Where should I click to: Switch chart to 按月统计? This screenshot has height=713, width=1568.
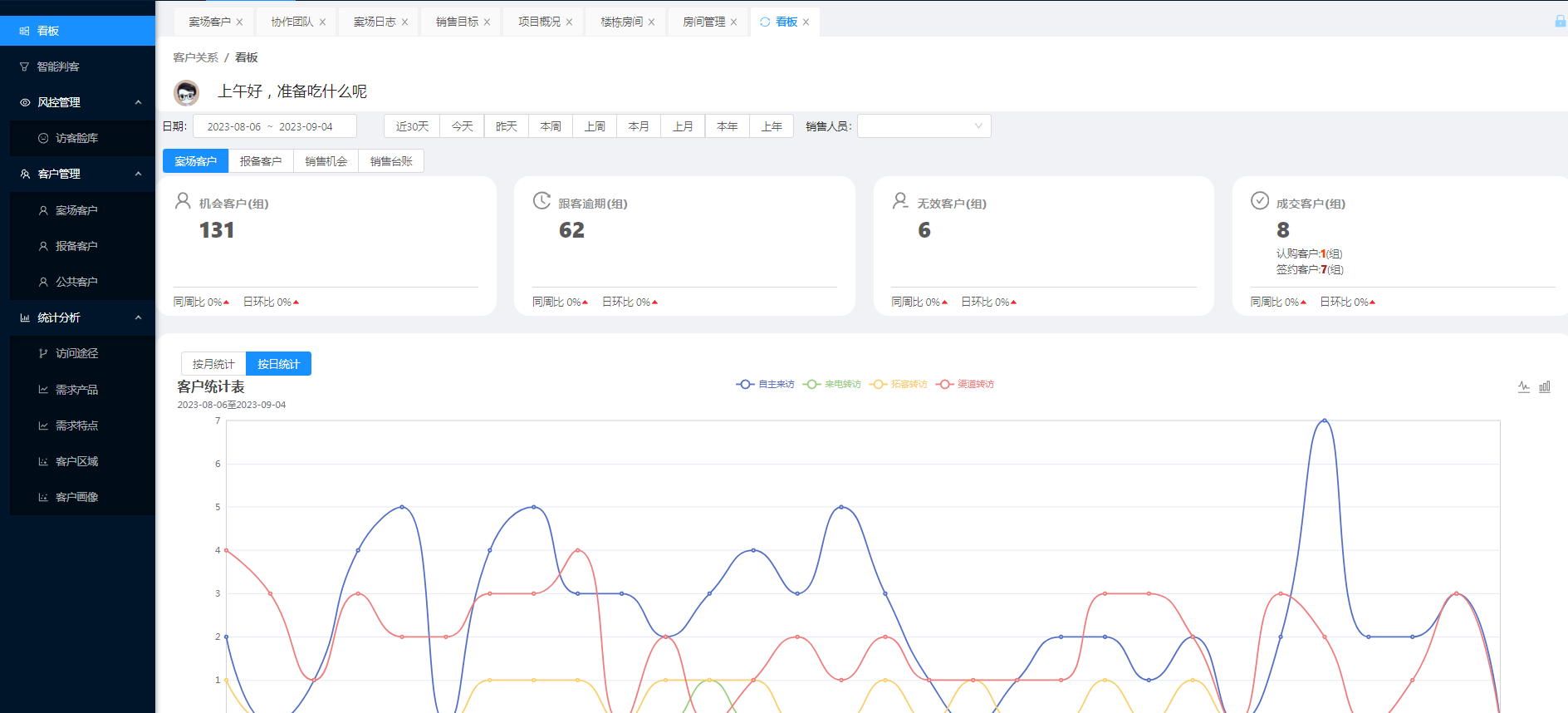click(213, 364)
